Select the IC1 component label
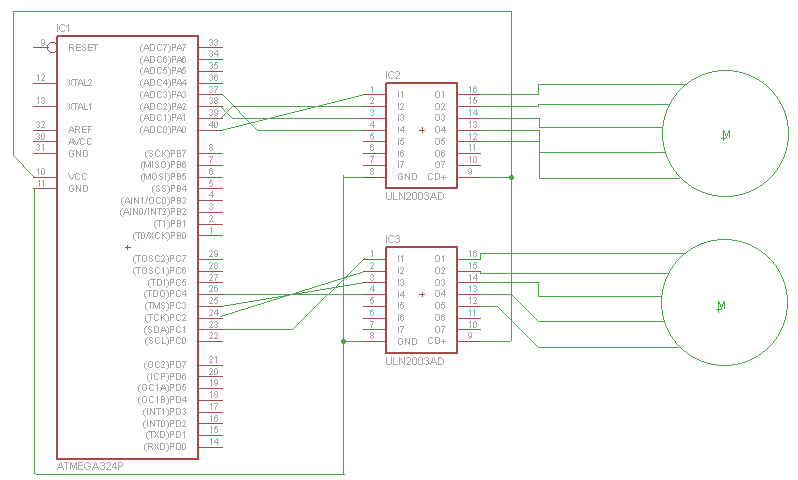This screenshot has height=480, width=798. [63, 28]
